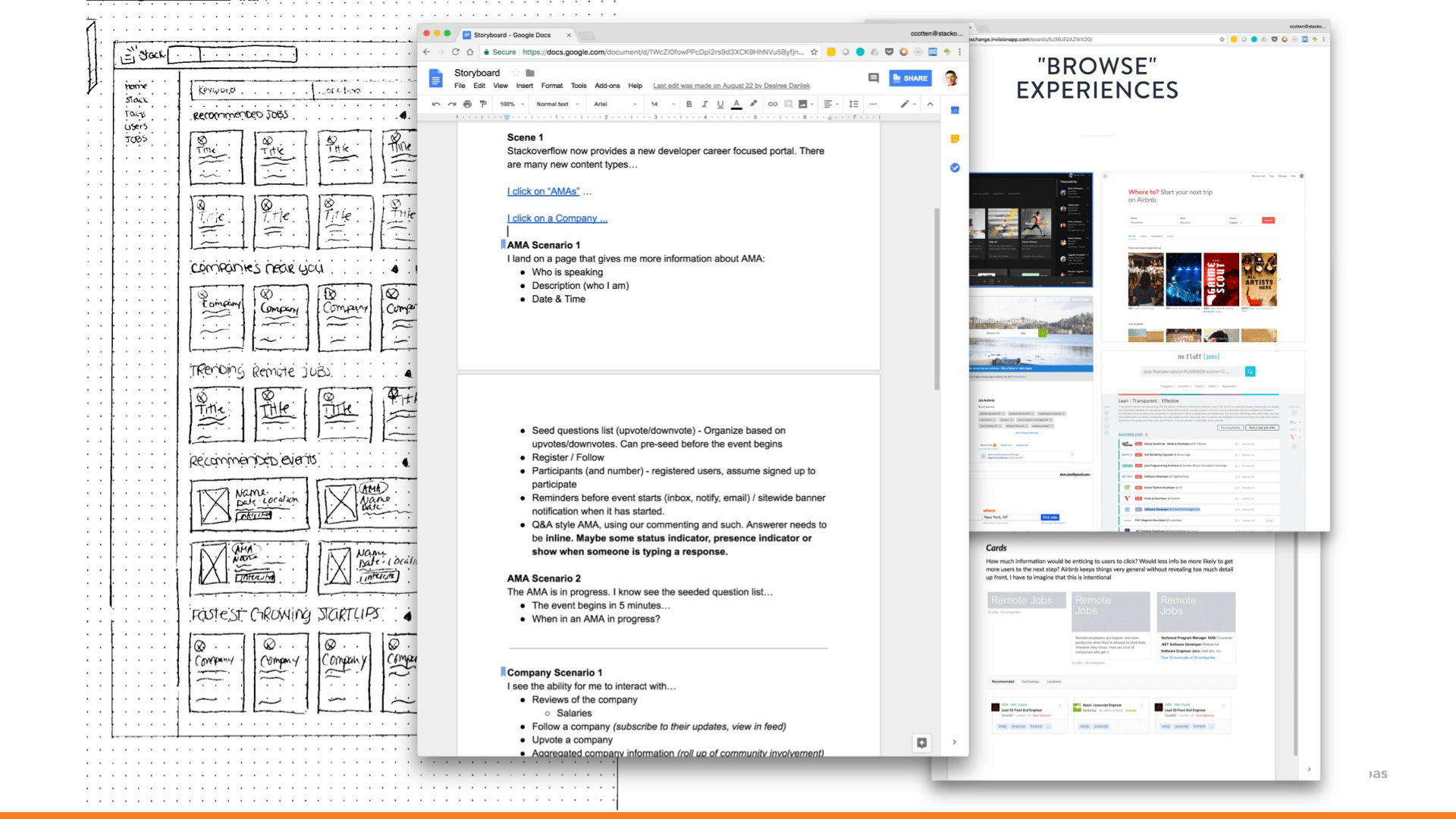Click the highlight color pen icon
The width and height of the screenshot is (1456, 819).
click(753, 104)
